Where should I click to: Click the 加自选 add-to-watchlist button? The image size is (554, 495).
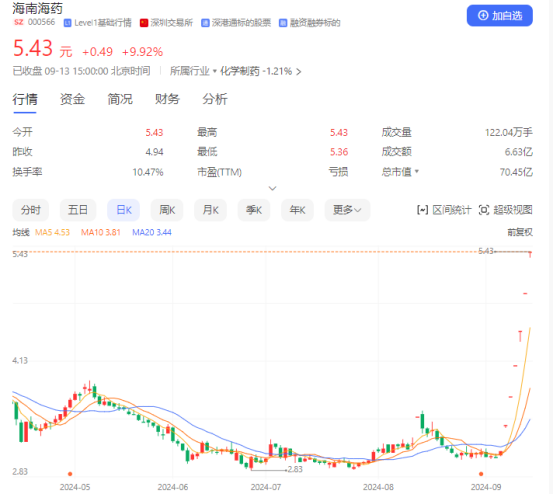(499, 16)
